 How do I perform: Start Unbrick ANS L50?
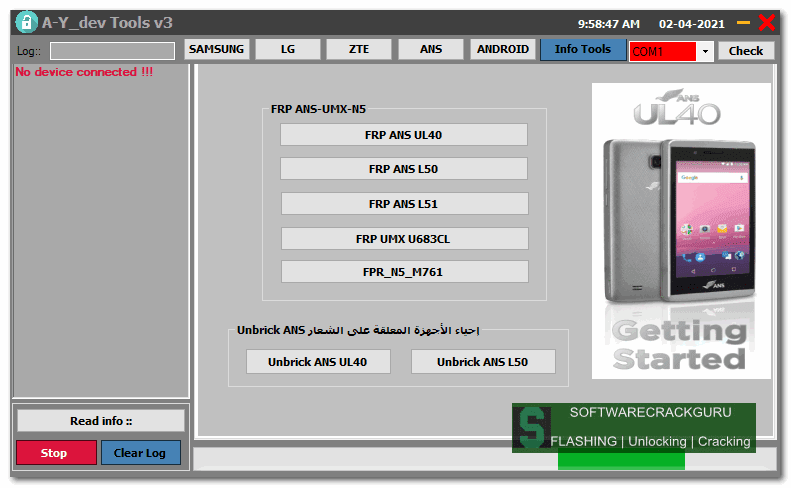coord(483,362)
